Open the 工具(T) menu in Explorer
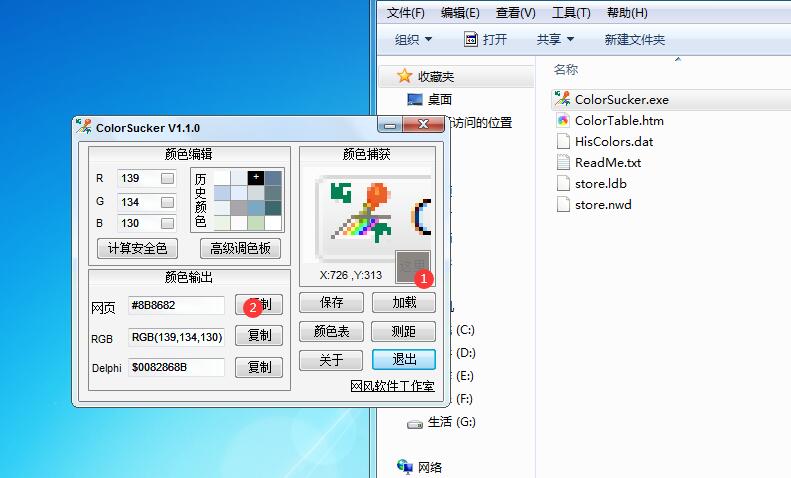The width and height of the screenshot is (791, 478). (x=571, y=13)
